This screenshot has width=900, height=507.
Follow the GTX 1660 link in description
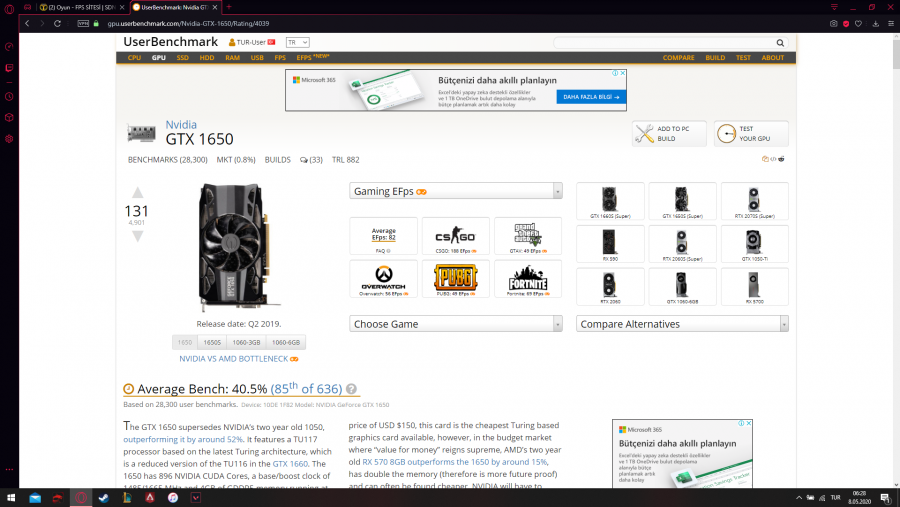290,464
